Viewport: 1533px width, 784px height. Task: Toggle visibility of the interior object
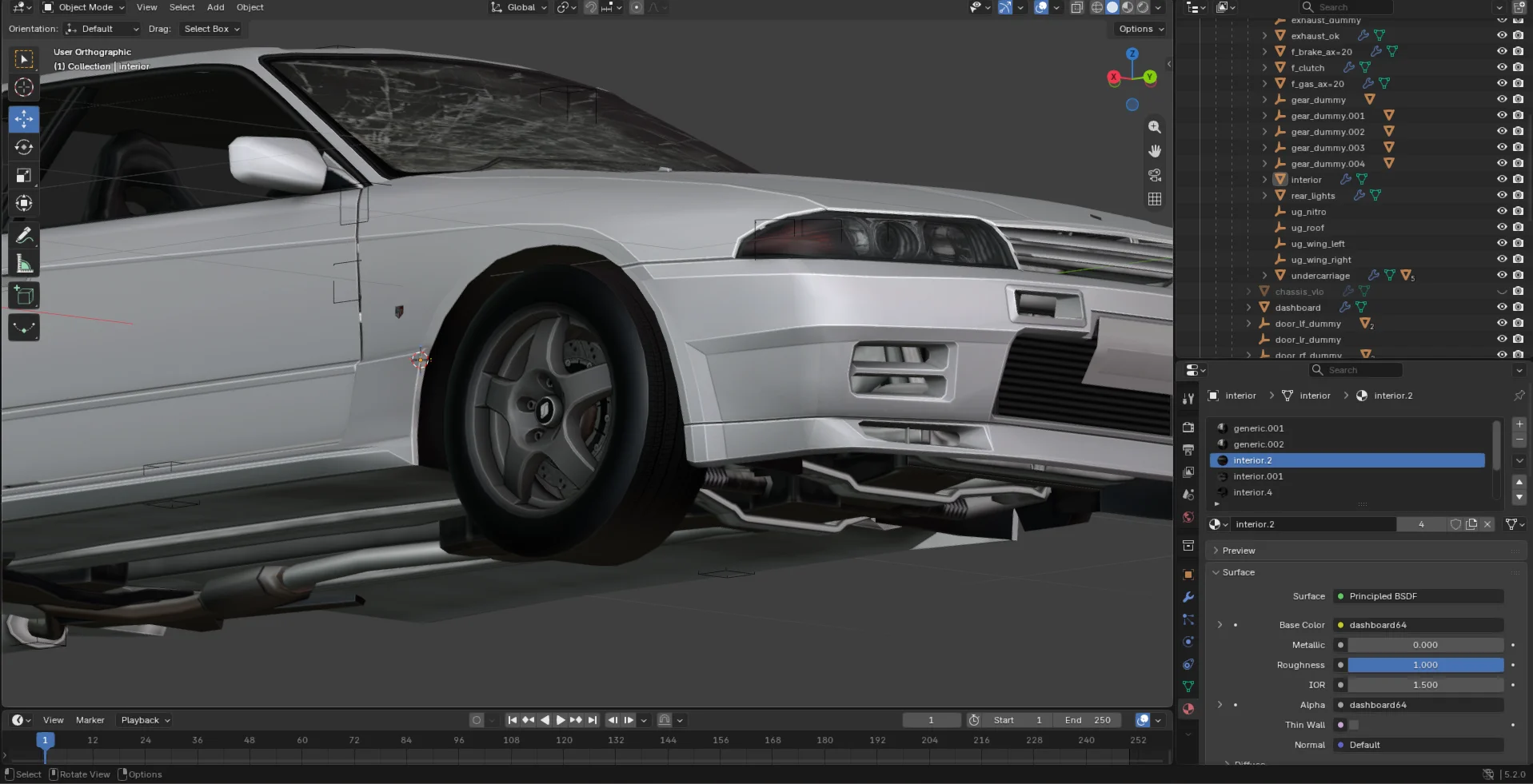(1502, 179)
